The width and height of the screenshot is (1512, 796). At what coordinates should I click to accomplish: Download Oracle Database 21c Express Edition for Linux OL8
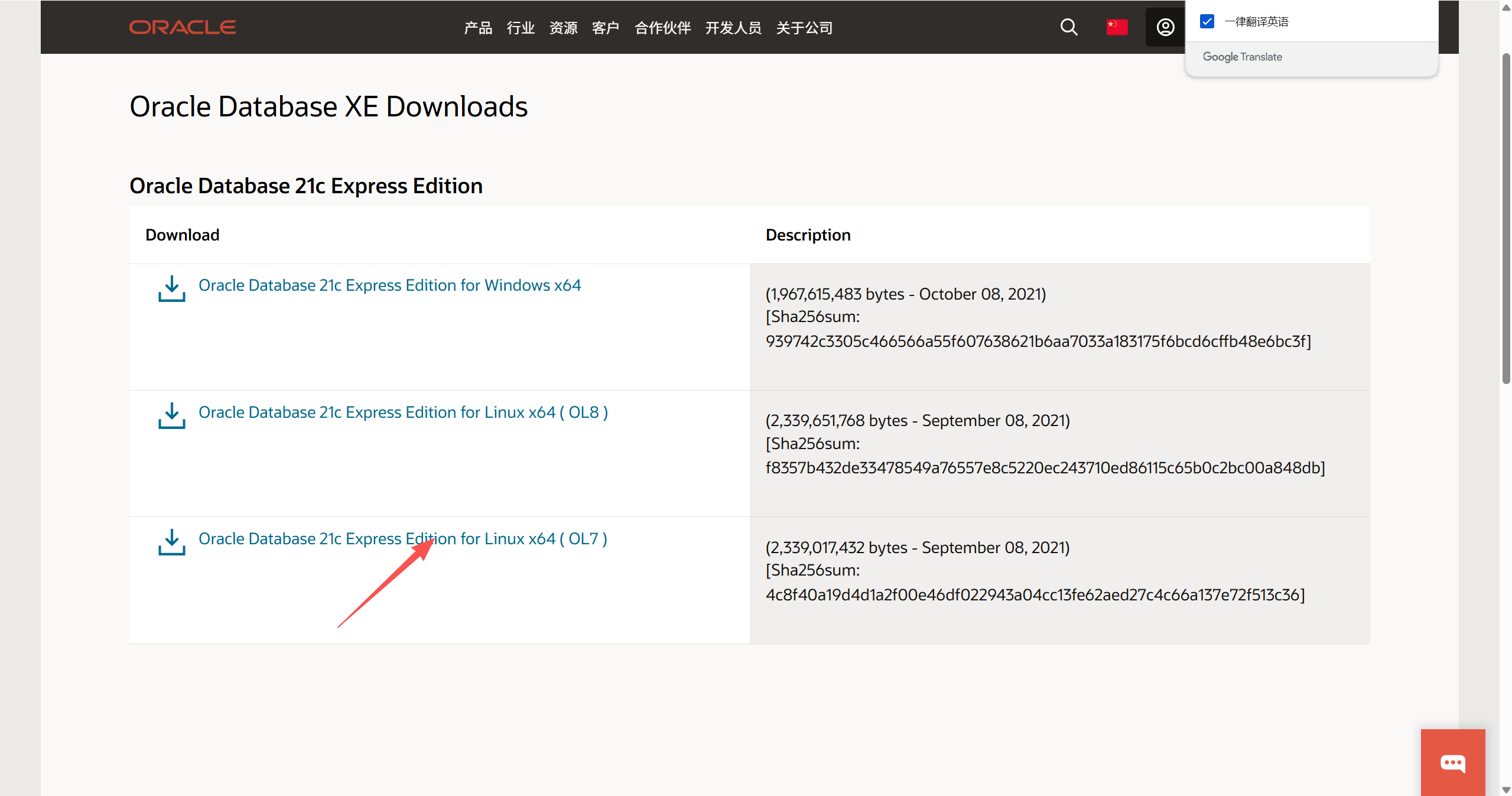tap(402, 412)
